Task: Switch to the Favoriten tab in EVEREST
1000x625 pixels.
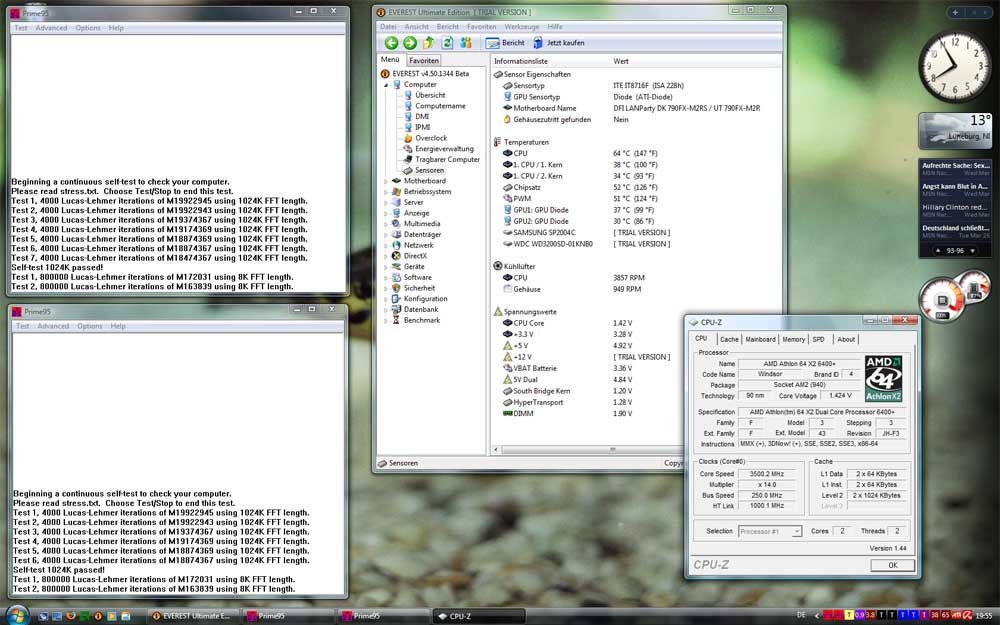Action: 424,61
